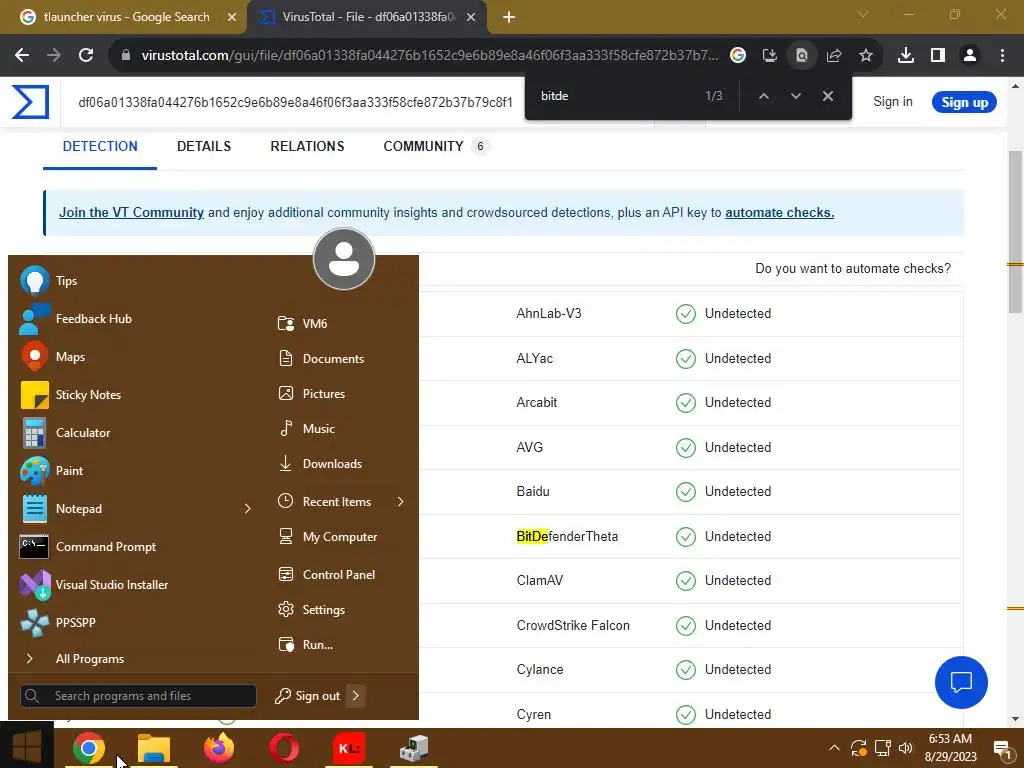Image resolution: width=1024 pixels, height=768 pixels.
Task: Close the find bar
Action: [x=827, y=96]
